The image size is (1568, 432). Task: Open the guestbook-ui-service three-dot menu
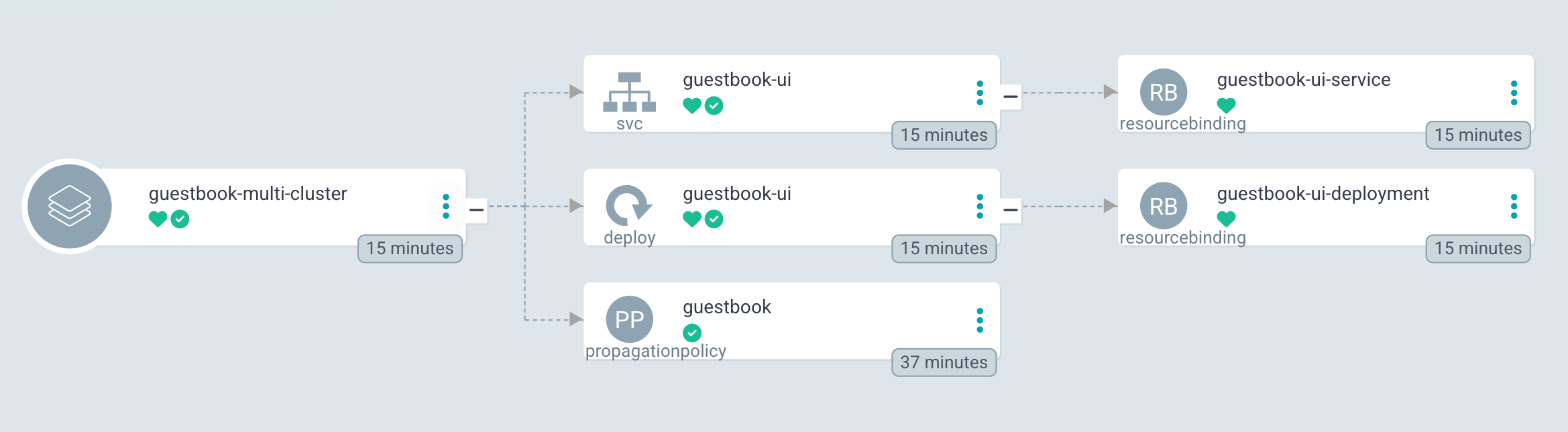click(1514, 93)
